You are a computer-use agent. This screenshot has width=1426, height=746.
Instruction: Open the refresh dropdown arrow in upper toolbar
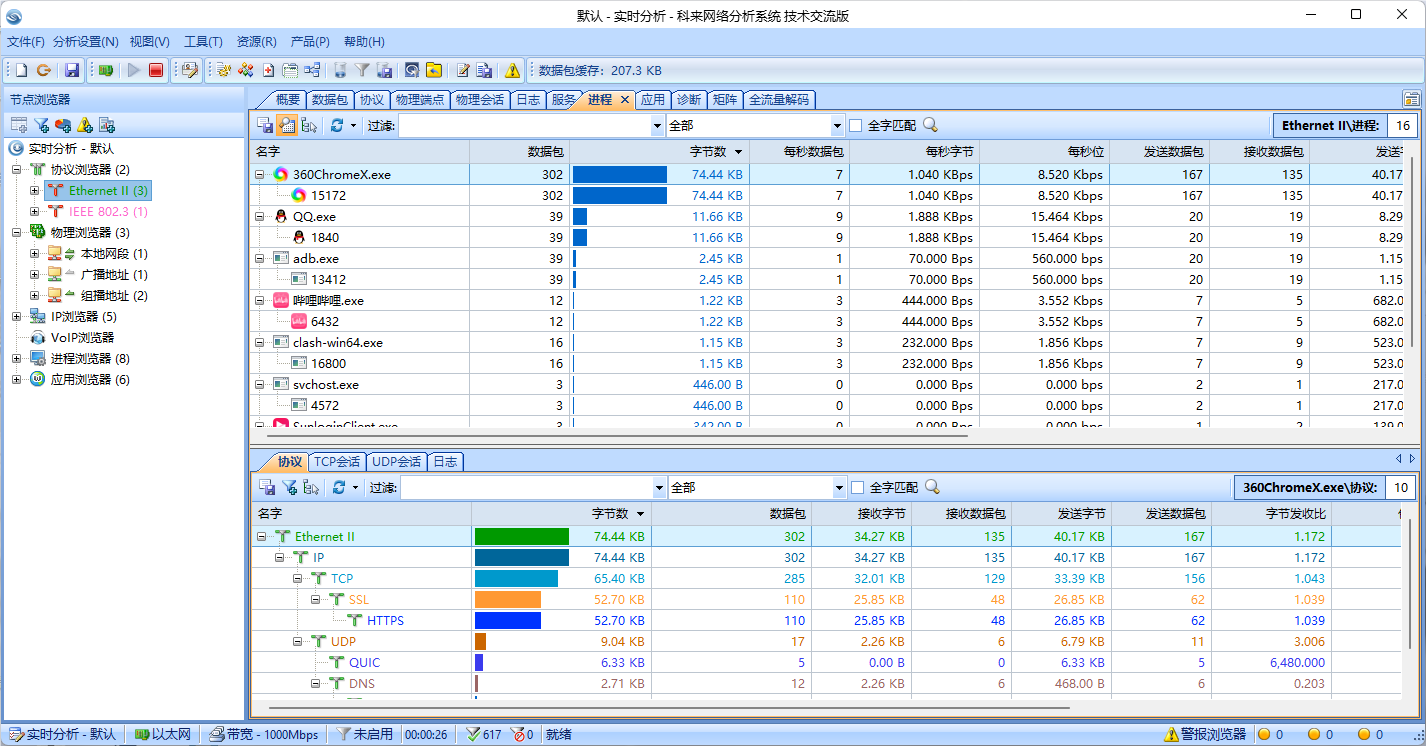point(352,125)
